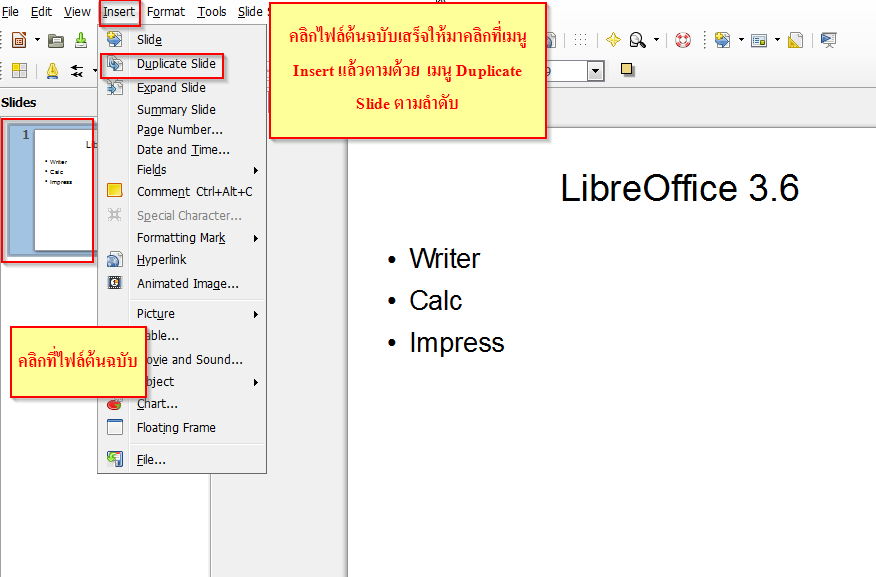Click the Slides panel header label
The width and height of the screenshot is (876, 577).
point(18,103)
